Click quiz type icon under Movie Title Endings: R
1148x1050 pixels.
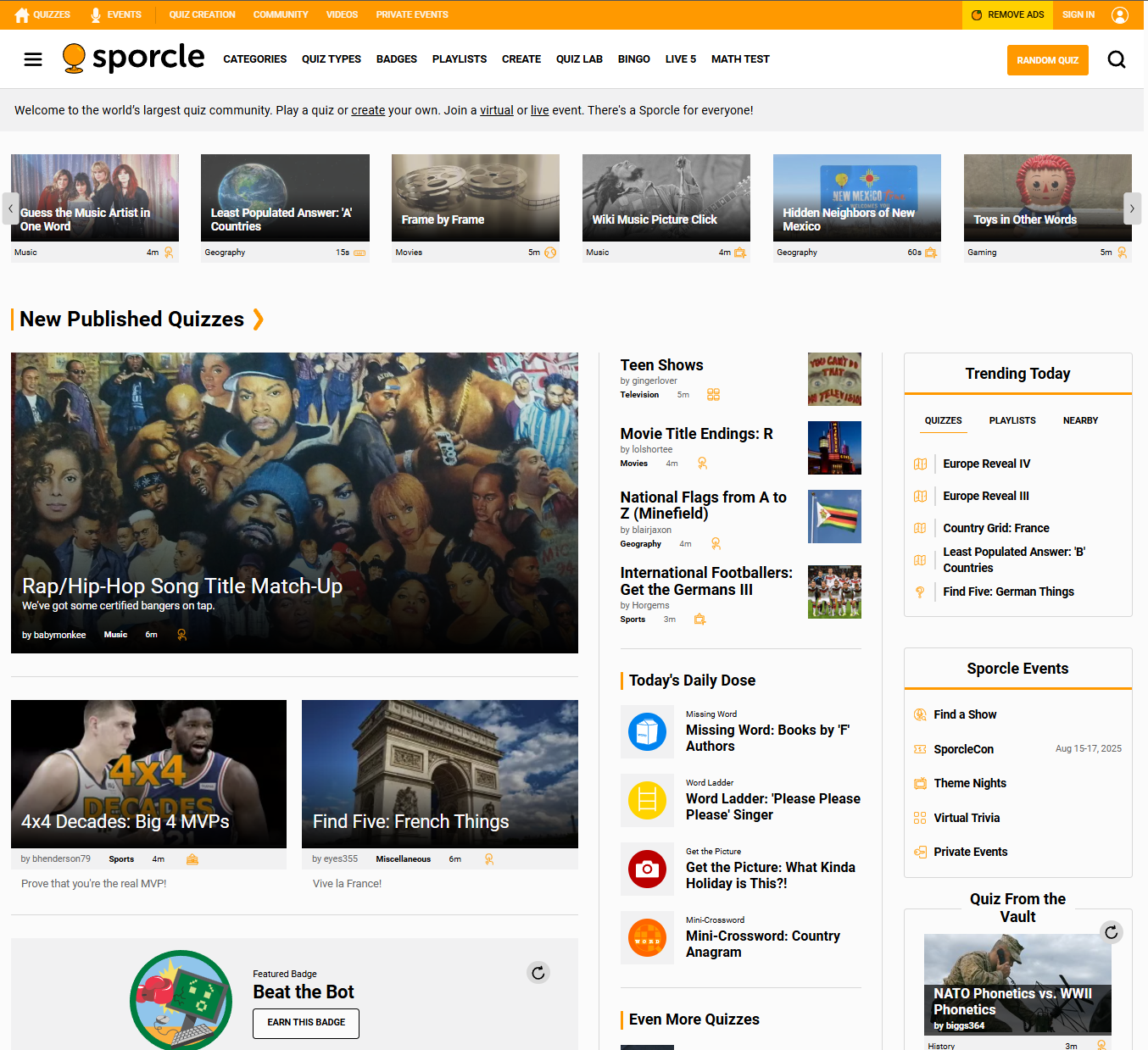point(702,463)
